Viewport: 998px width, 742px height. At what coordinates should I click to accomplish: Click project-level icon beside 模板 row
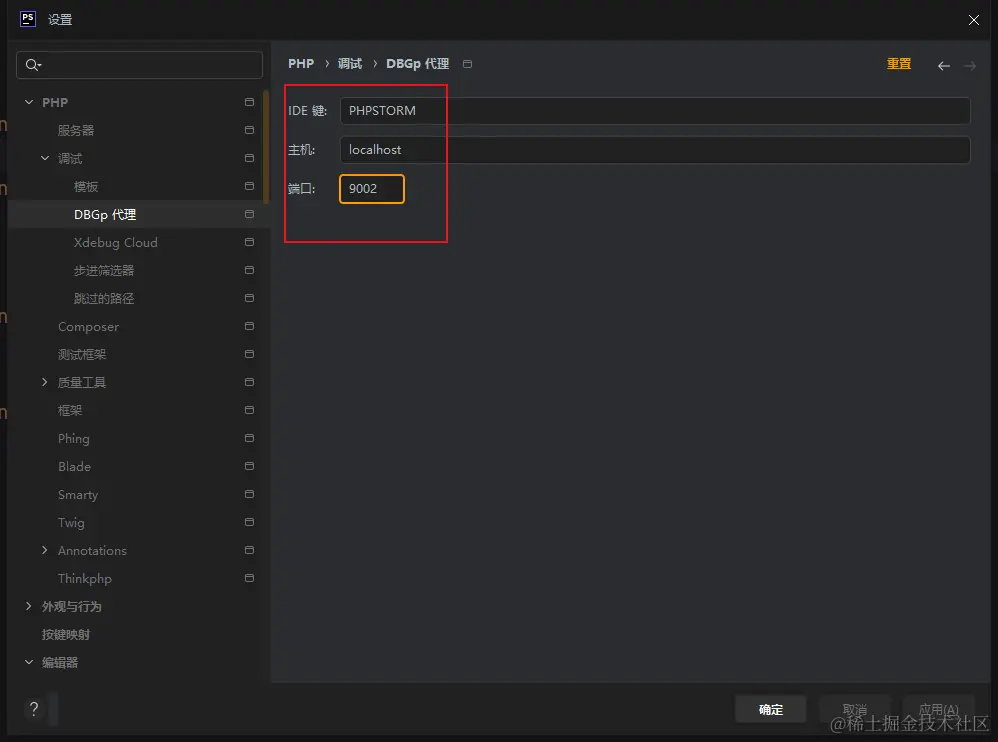click(x=250, y=186)
